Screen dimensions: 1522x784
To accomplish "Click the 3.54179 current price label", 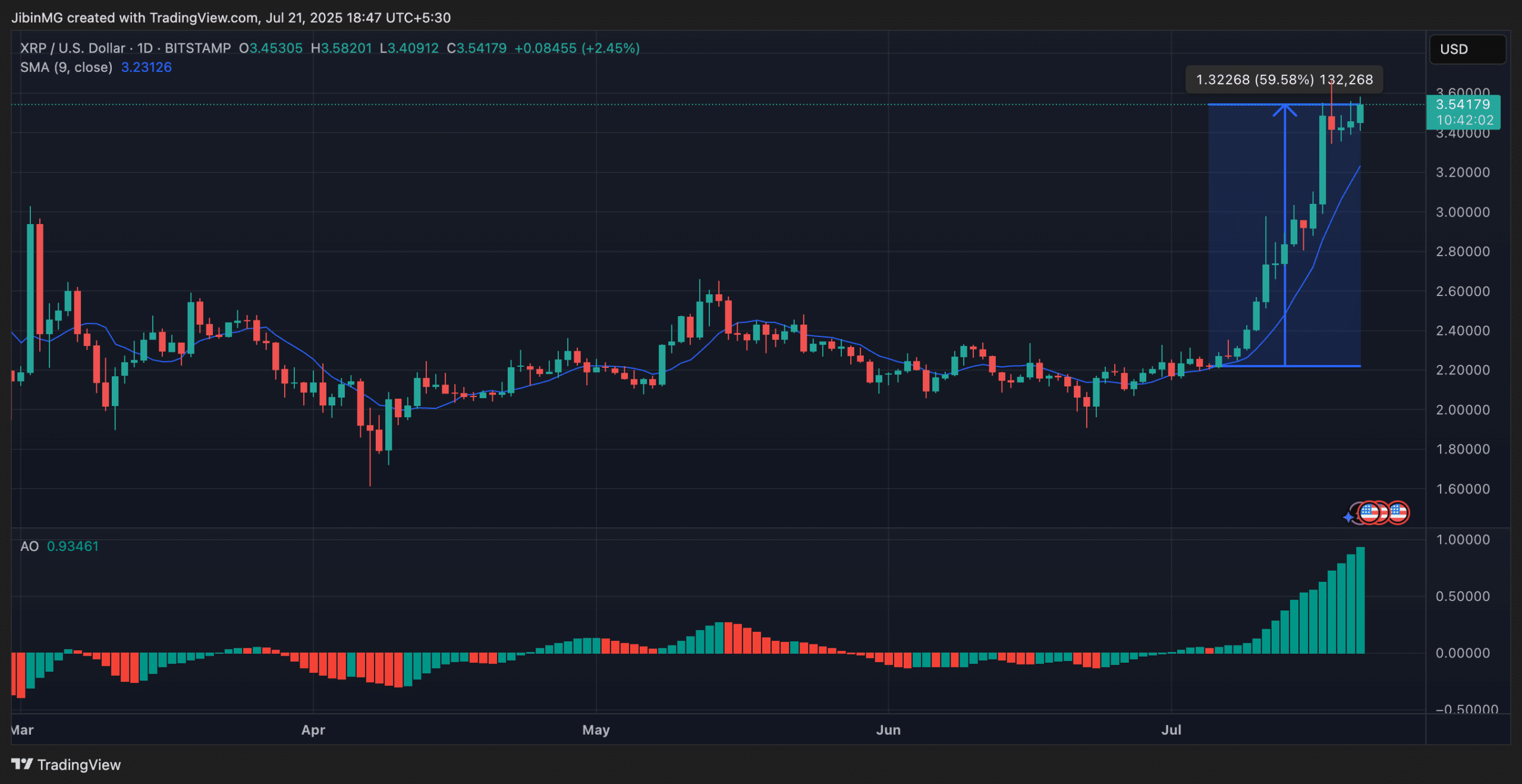I will click(x=1463, y=105).
